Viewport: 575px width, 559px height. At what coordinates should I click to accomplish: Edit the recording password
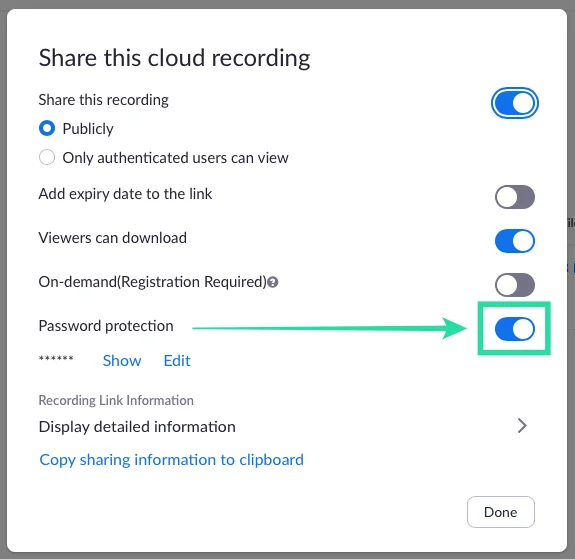(x=177, y=361)
